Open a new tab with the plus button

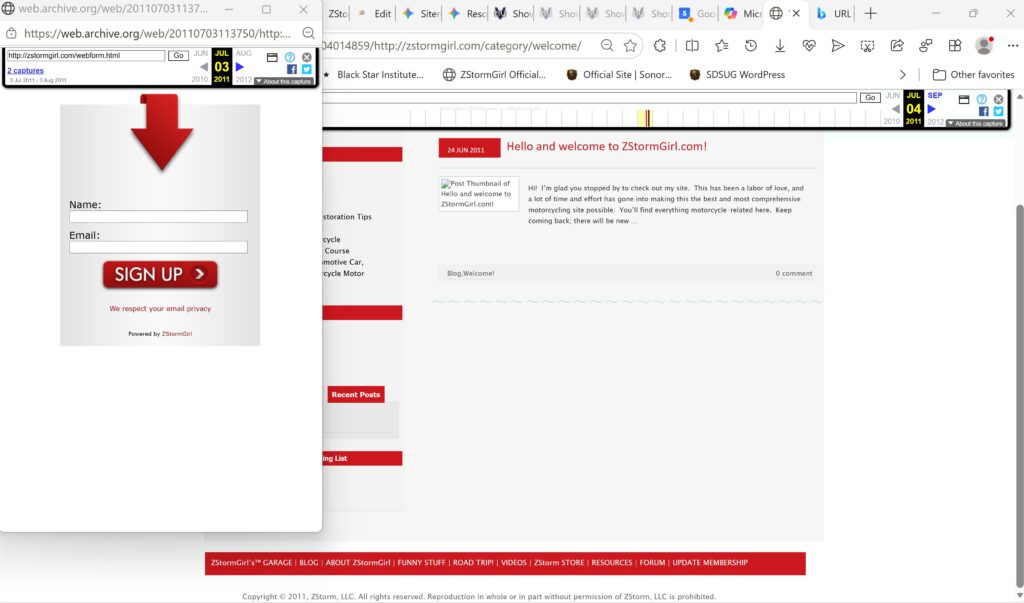[x=871, y=13]
